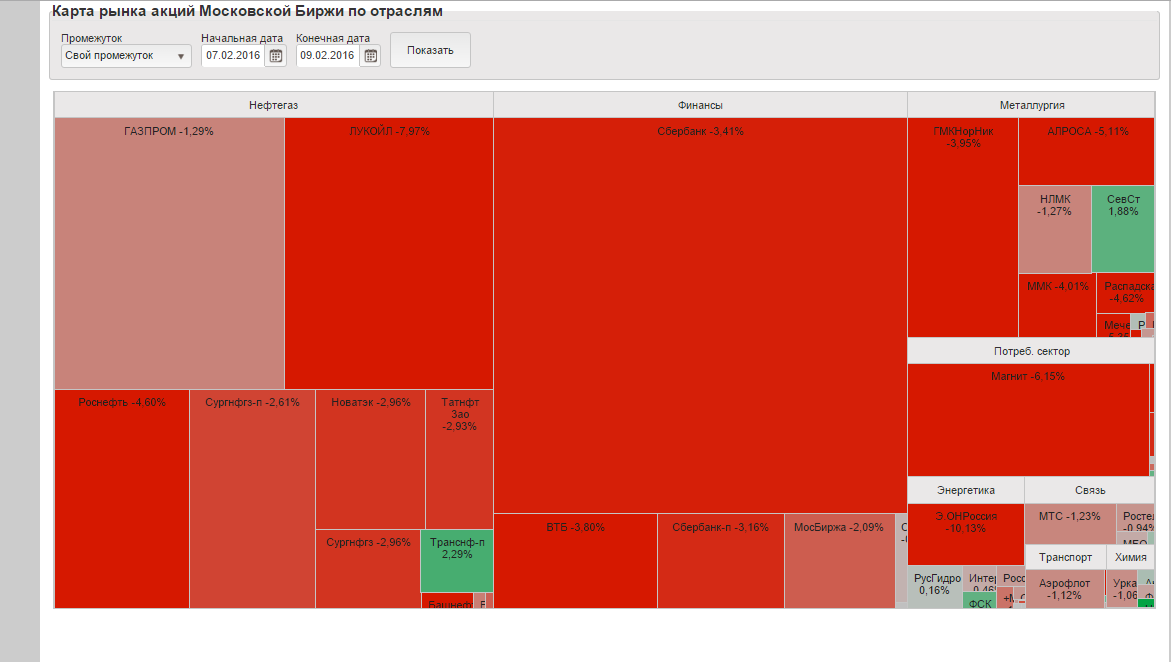Expand the 'Свой промежуток' period dropdown
1171x662 pixels.
[x=126, y=56]
